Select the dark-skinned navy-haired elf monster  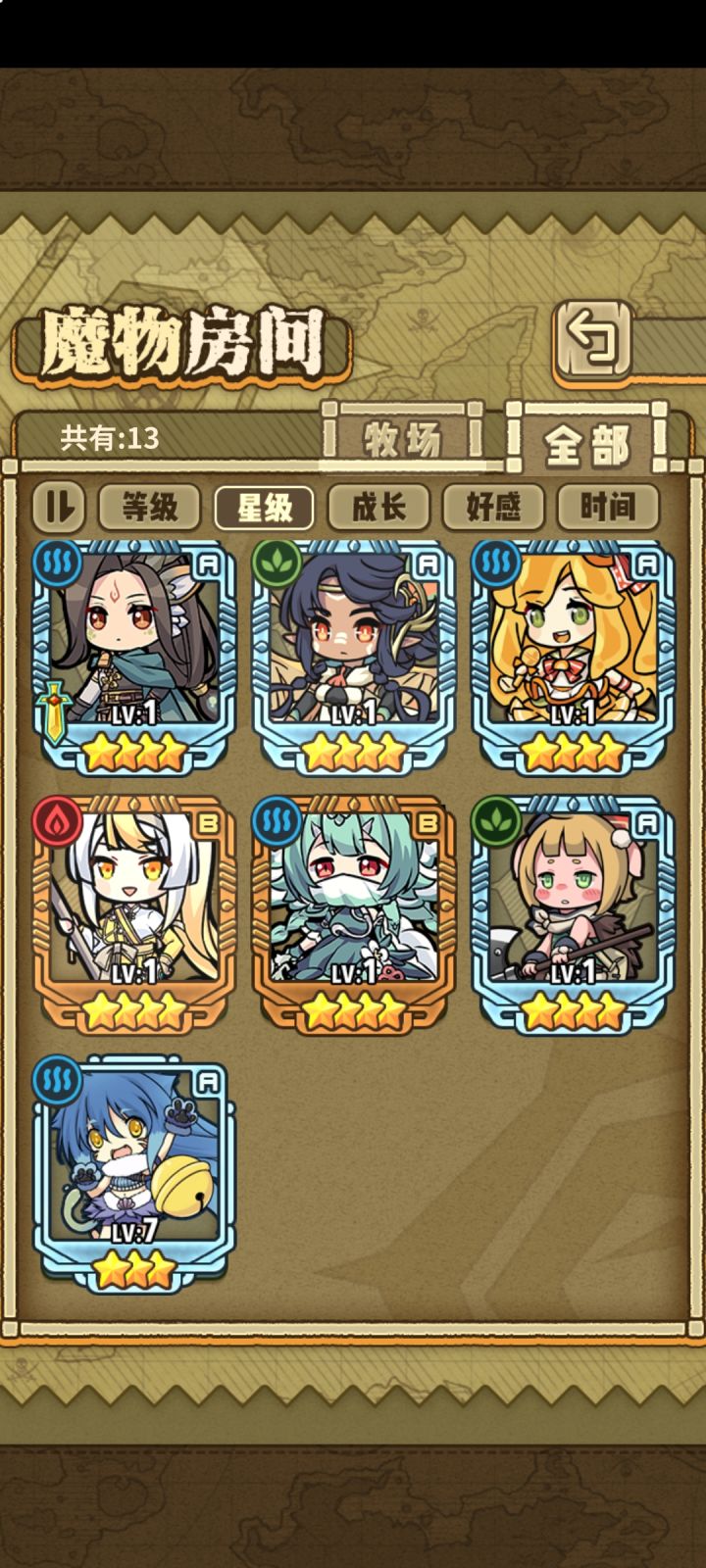pyautogui.click(x=354, y=657)
